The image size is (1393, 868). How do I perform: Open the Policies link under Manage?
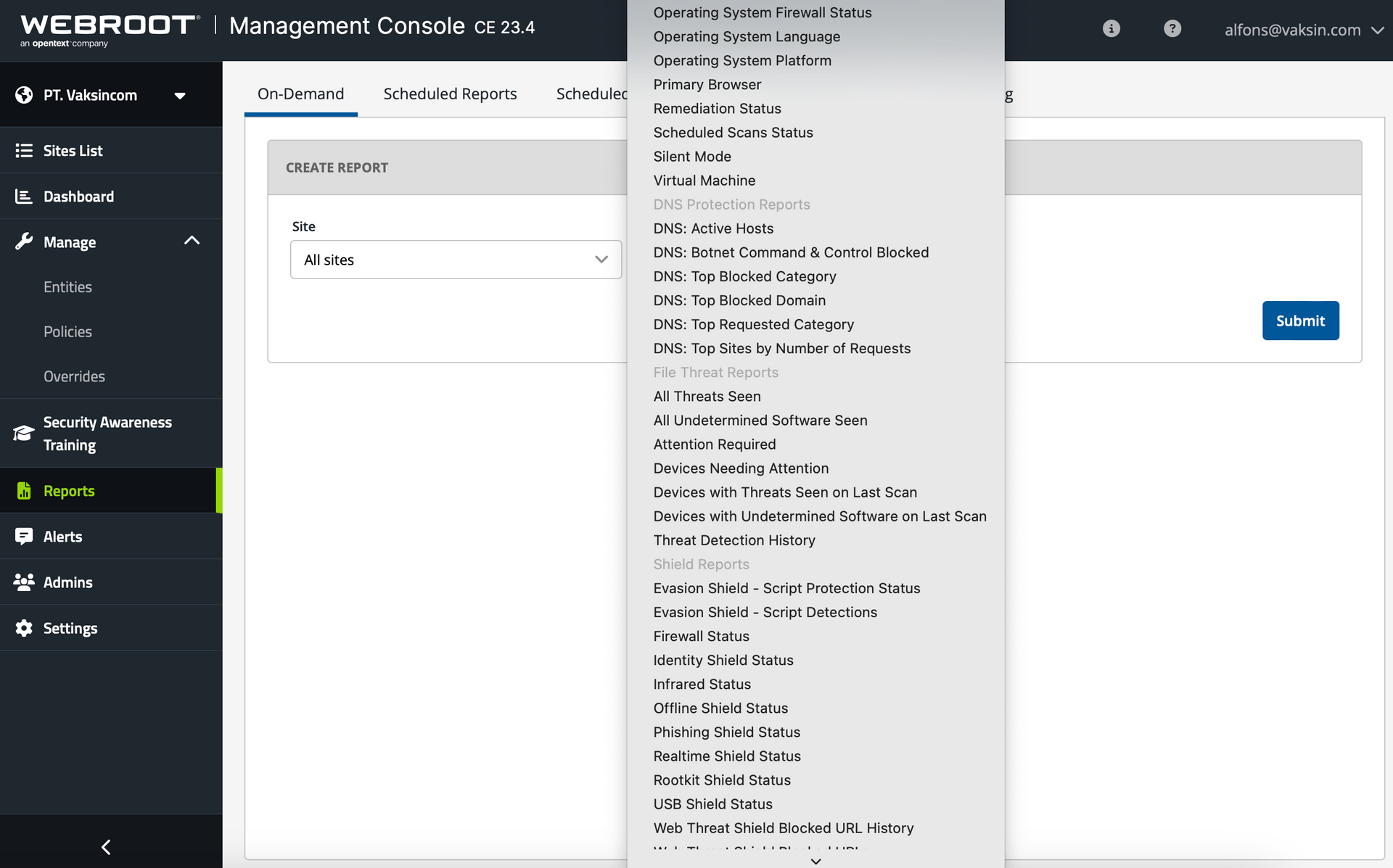pyautogui.click(x=67, y=332)
